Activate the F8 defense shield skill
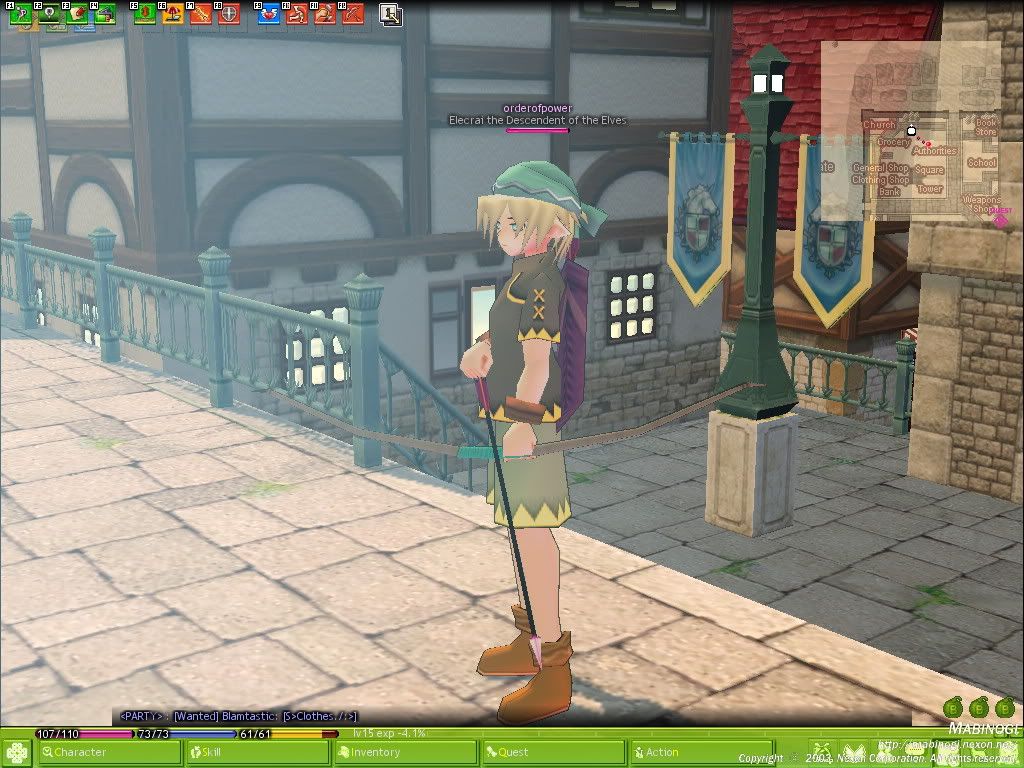 pyautogui.click(x=229, y=15)
